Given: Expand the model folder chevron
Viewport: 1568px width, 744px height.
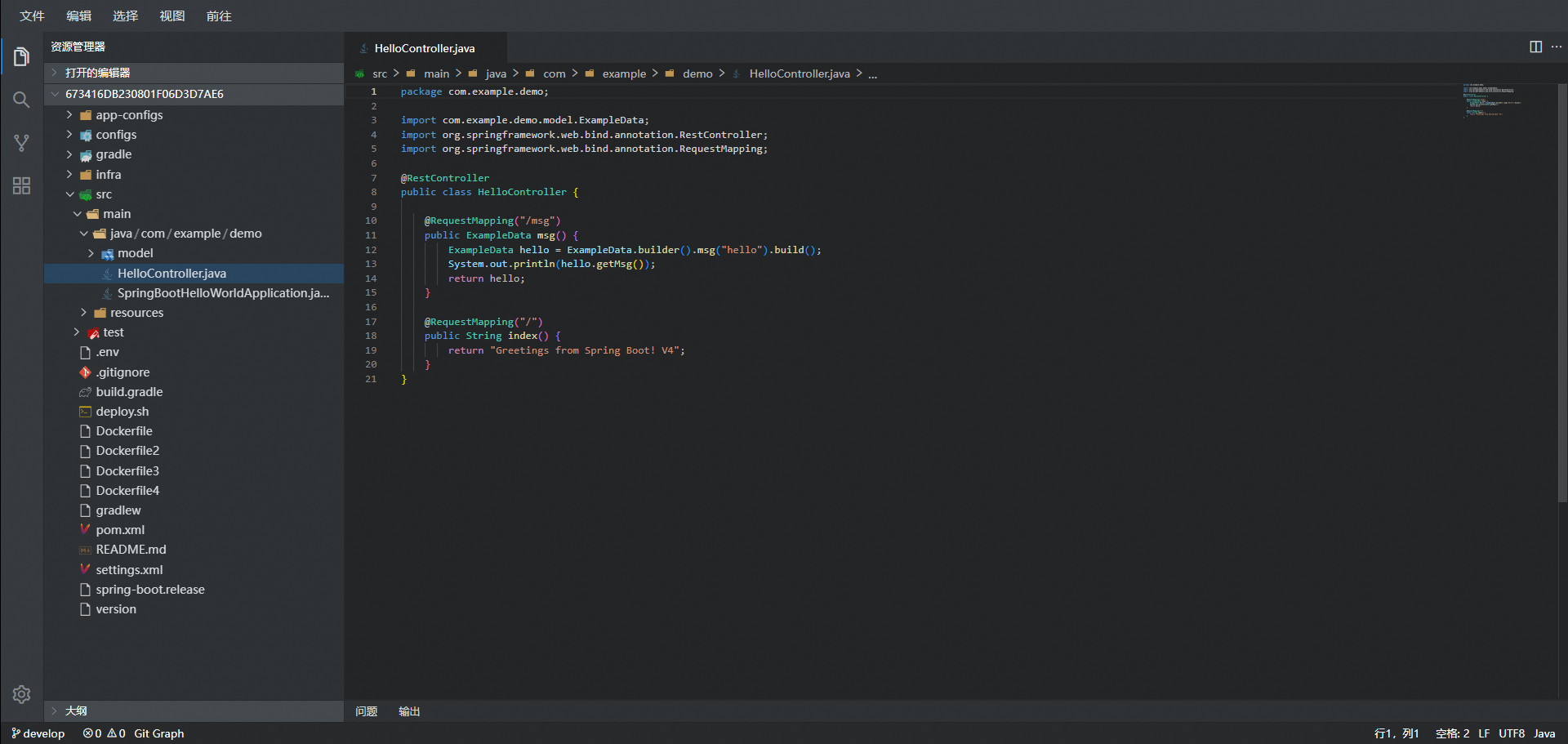Looking at the screenshot, I should (91, 253).
